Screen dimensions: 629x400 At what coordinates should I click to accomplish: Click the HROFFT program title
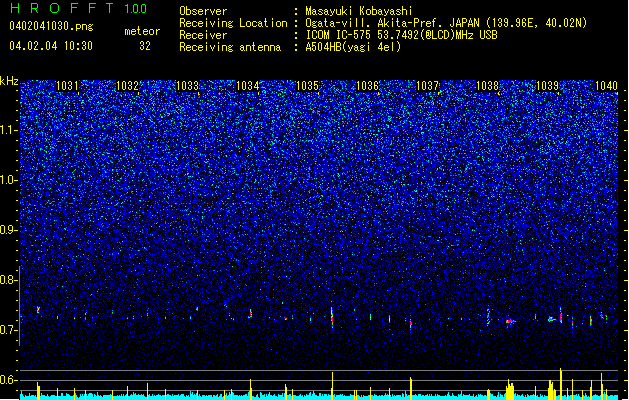[x=62, y=8]
